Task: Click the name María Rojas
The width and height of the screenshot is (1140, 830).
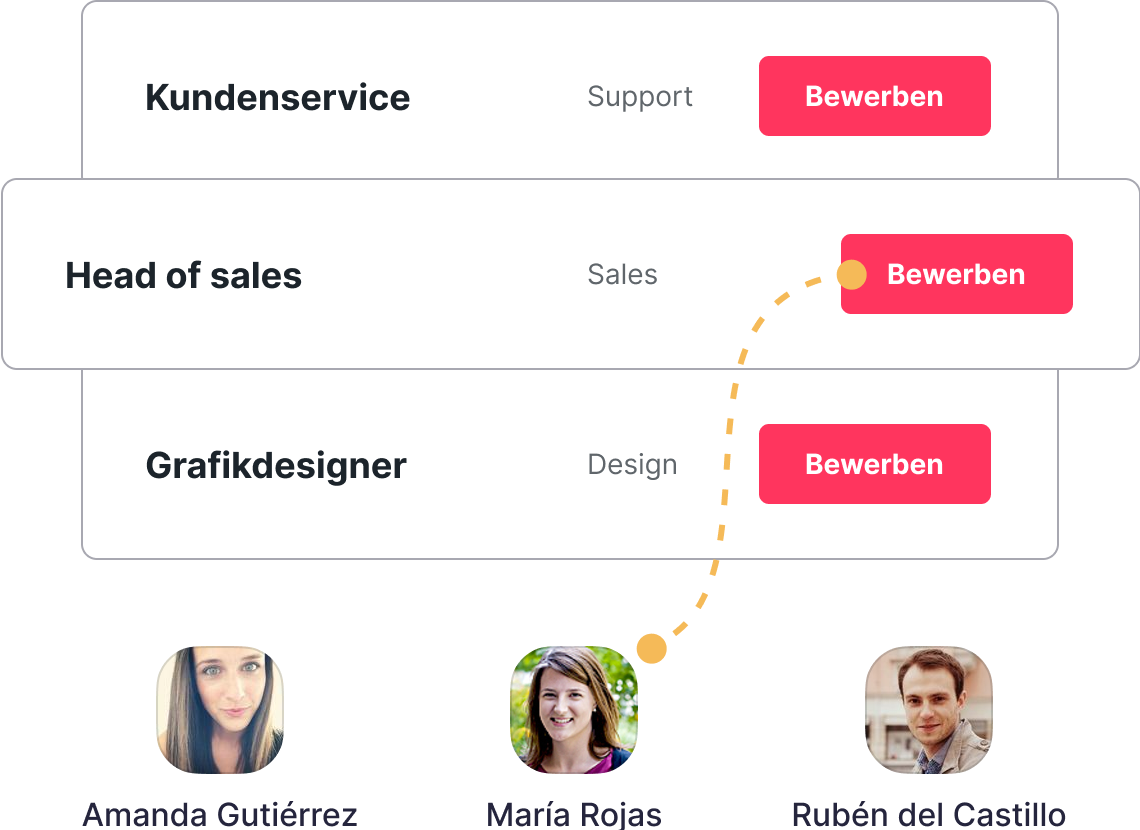Action: (x=574, y=813)
